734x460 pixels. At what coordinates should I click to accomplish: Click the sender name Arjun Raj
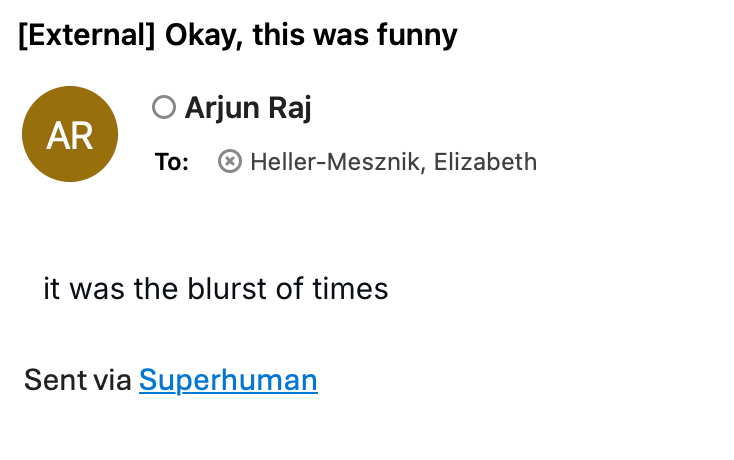pos(248,108)
